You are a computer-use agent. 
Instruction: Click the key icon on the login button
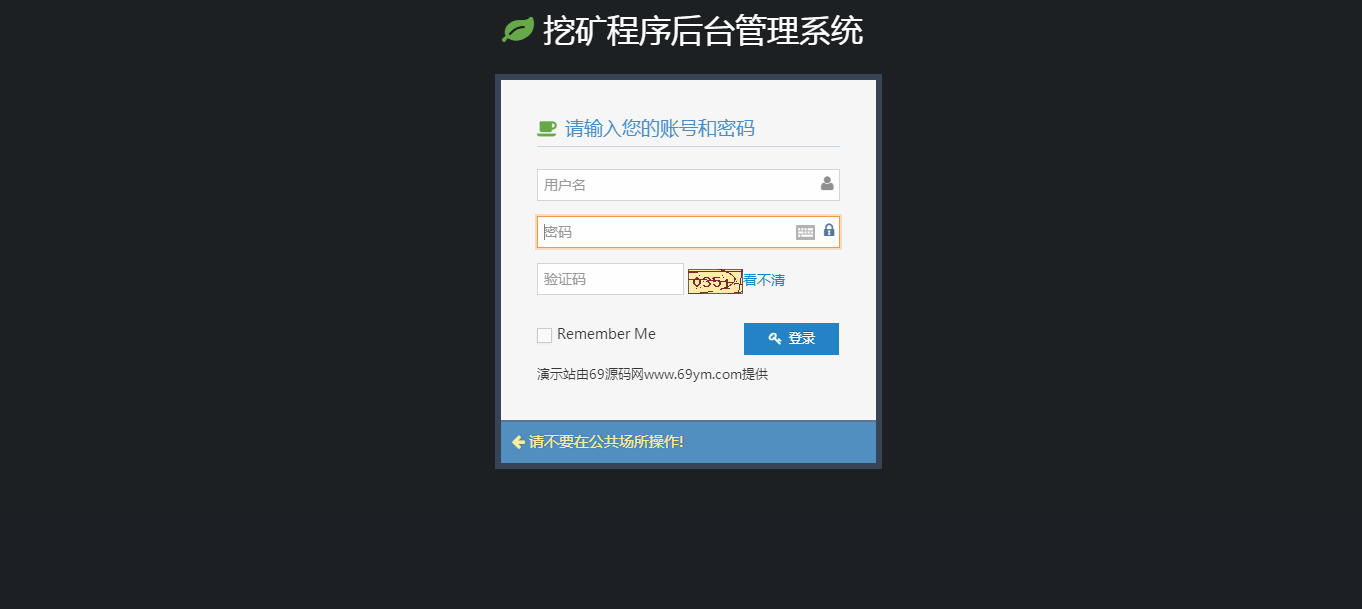click(x=775, y=339)
